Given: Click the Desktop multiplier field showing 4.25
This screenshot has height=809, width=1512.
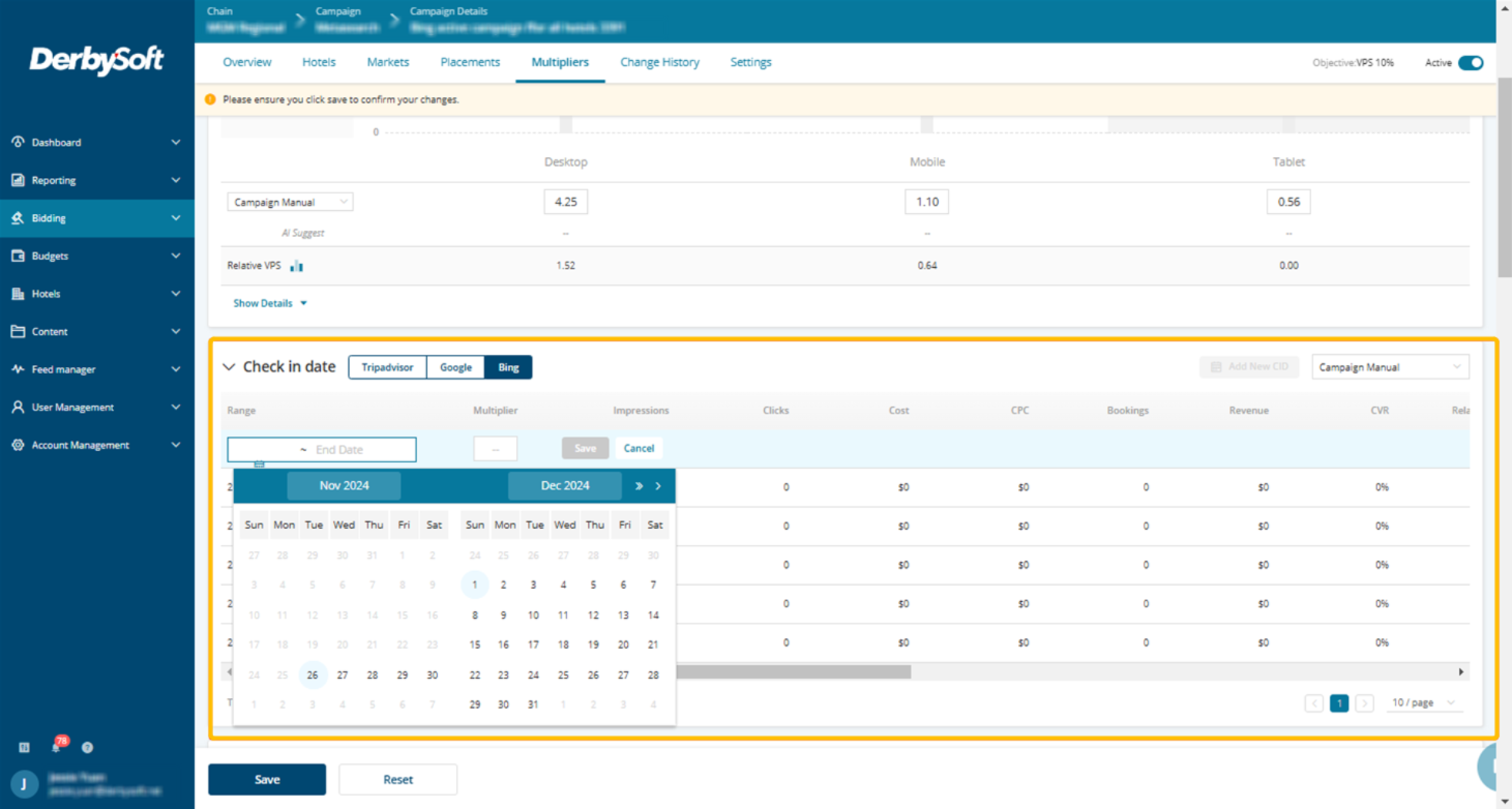Looking at the screenshot, I should (566, 202).
